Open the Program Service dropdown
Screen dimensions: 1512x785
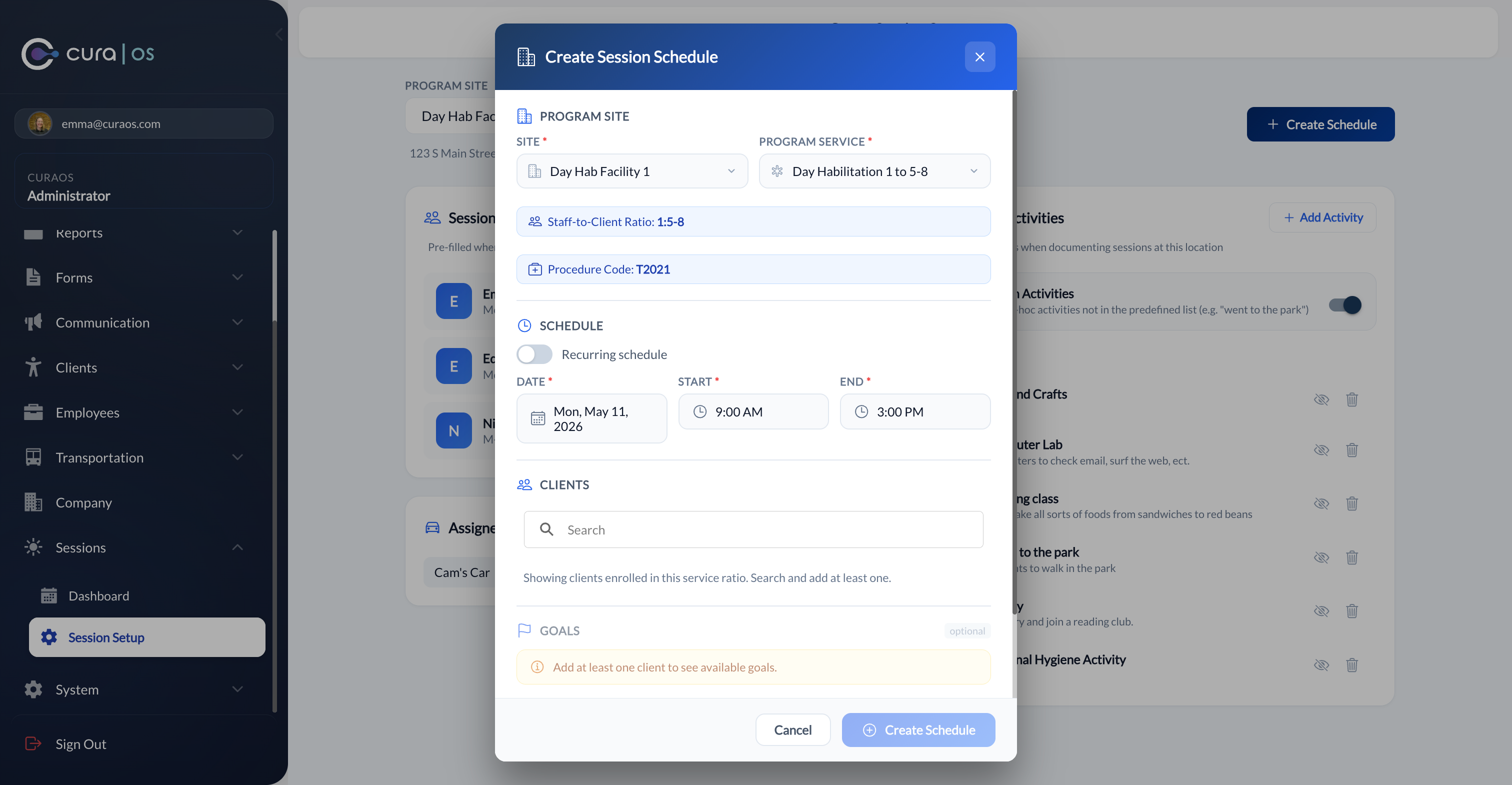pos(874,171)
